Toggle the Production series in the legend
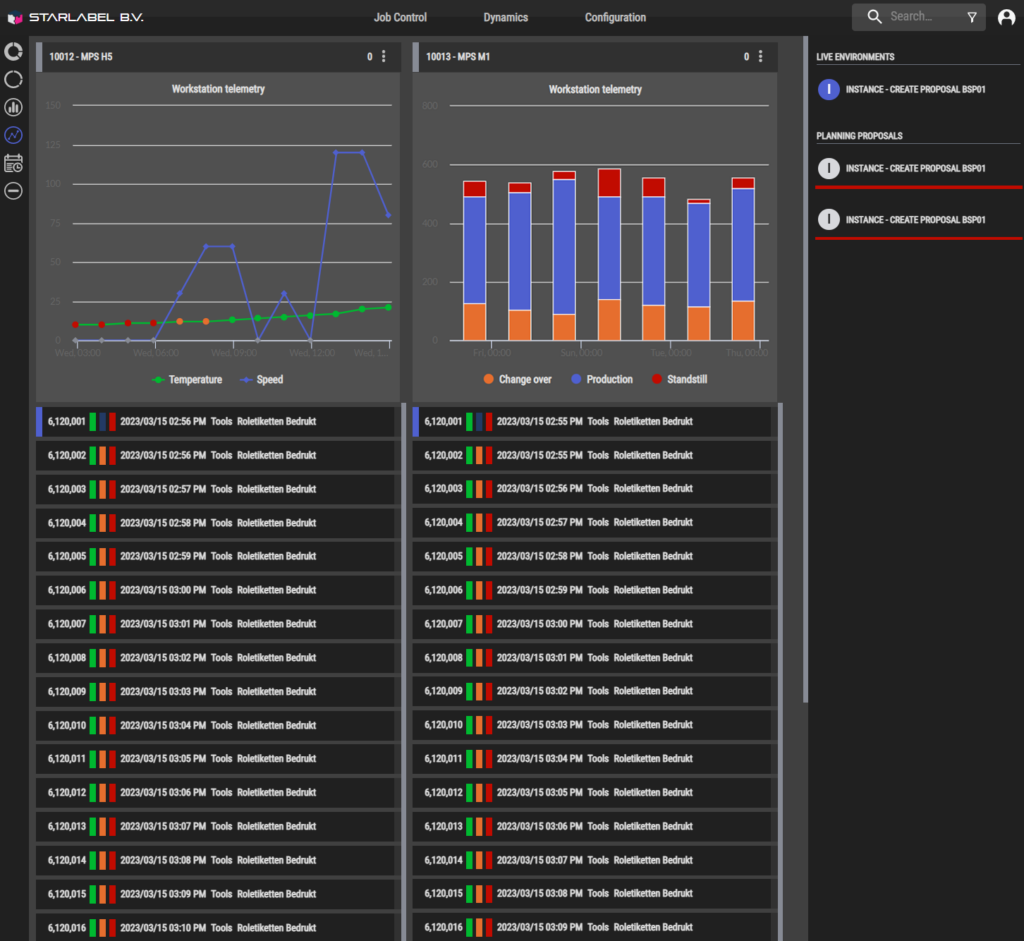The image size is (1024, 941). (x=602, y=379)
